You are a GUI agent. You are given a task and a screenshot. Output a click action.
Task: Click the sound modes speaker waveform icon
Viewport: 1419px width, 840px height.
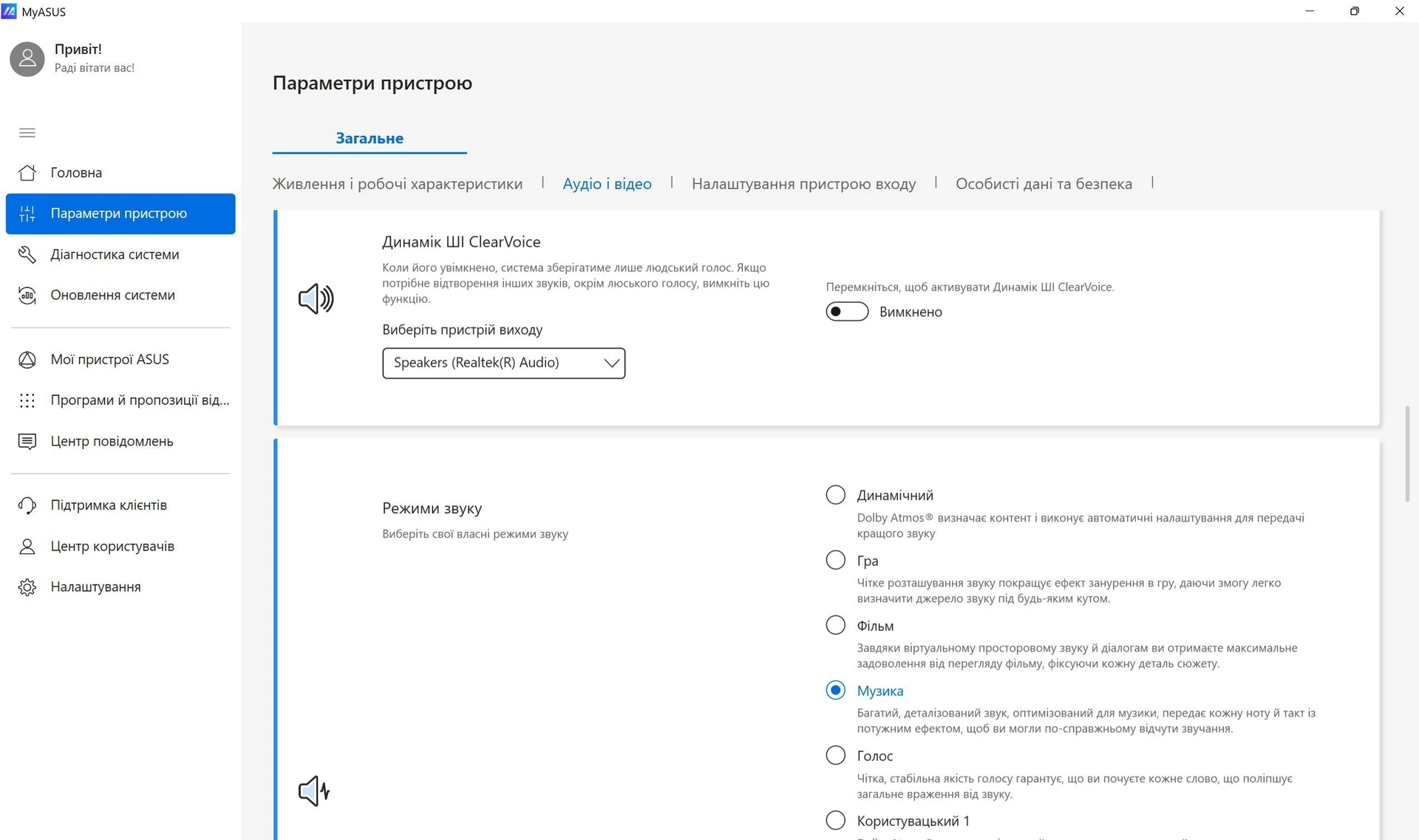click(x=314, y=791)
